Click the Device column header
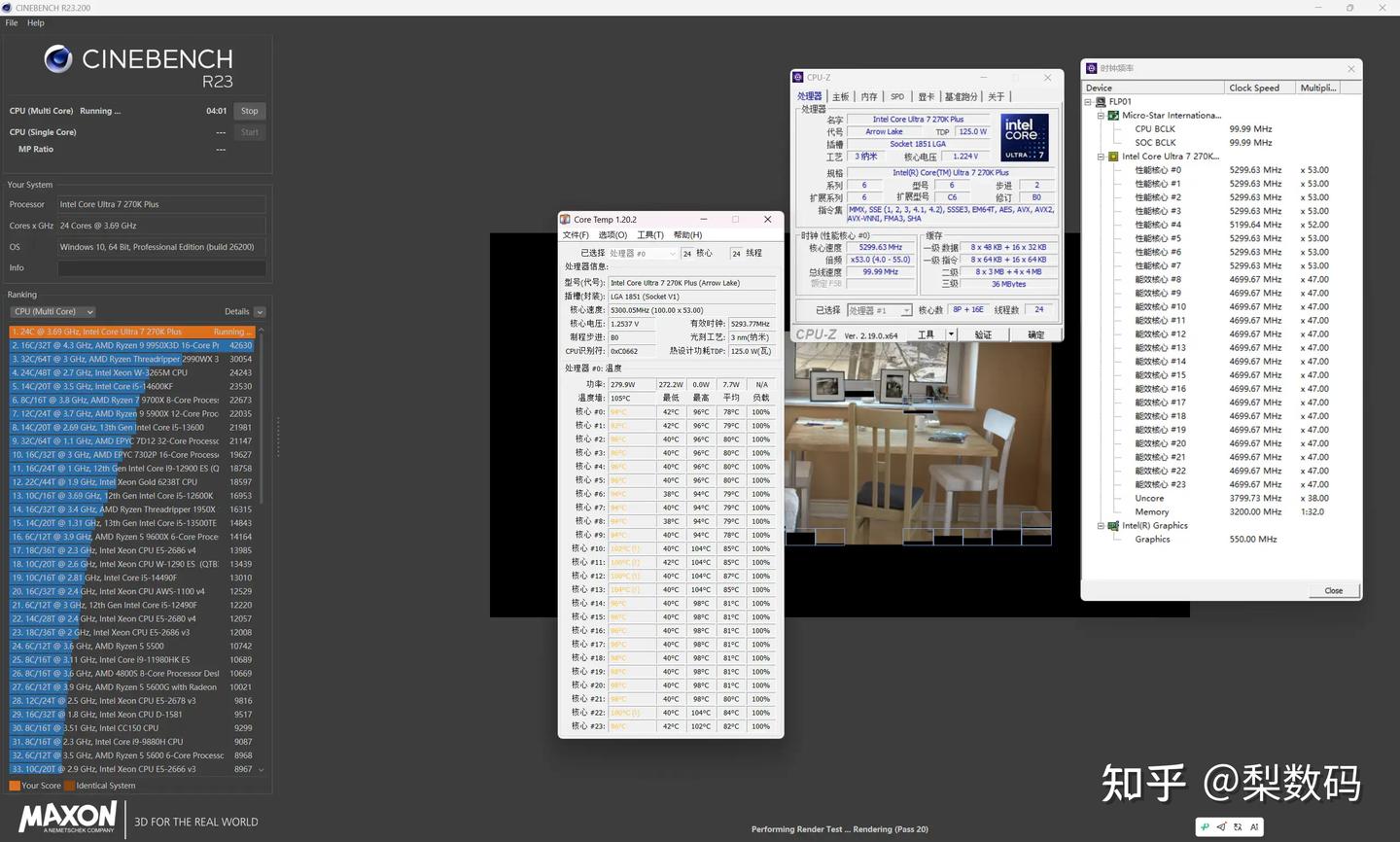The image size is (1400, 842). (1154, 88)
